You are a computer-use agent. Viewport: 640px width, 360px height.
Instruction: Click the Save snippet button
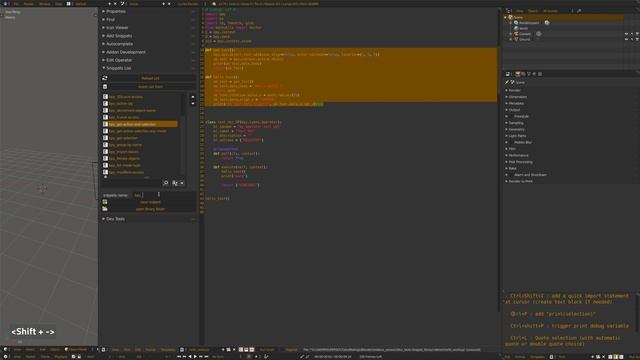tap(150, 202)
